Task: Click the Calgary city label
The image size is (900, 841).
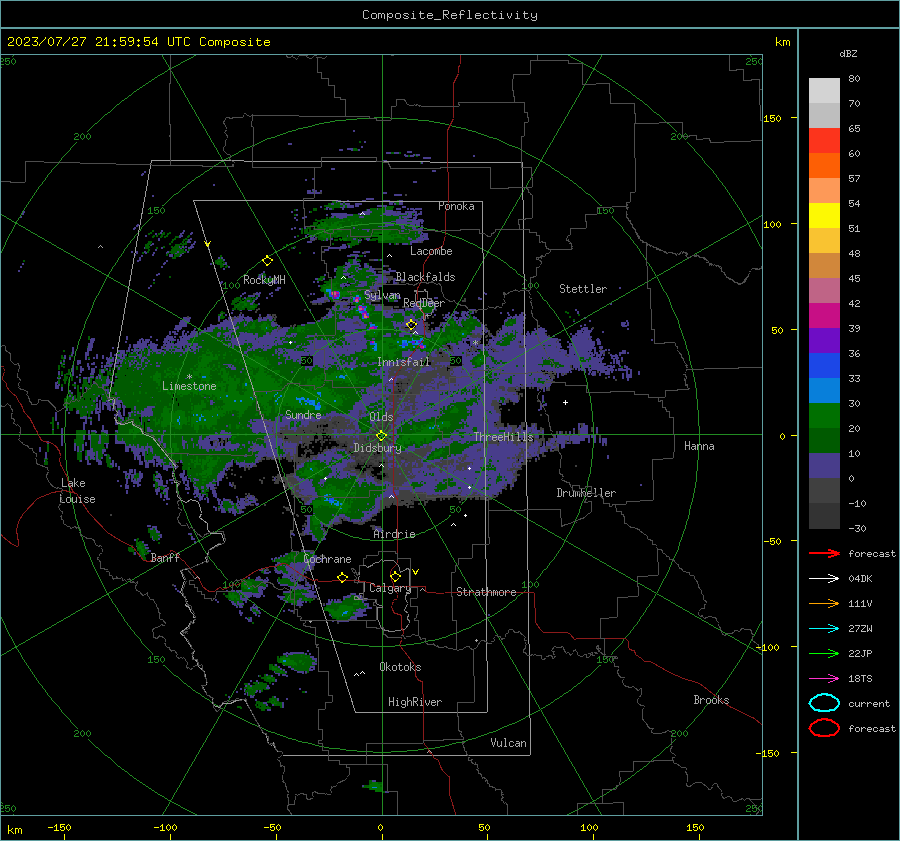Action: pyautogui.click(x=390, y=588)
